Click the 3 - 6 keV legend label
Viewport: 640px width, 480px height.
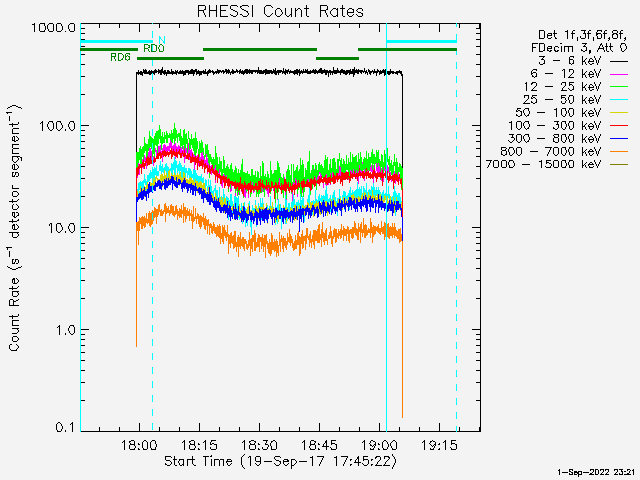[x=569, y=61]
